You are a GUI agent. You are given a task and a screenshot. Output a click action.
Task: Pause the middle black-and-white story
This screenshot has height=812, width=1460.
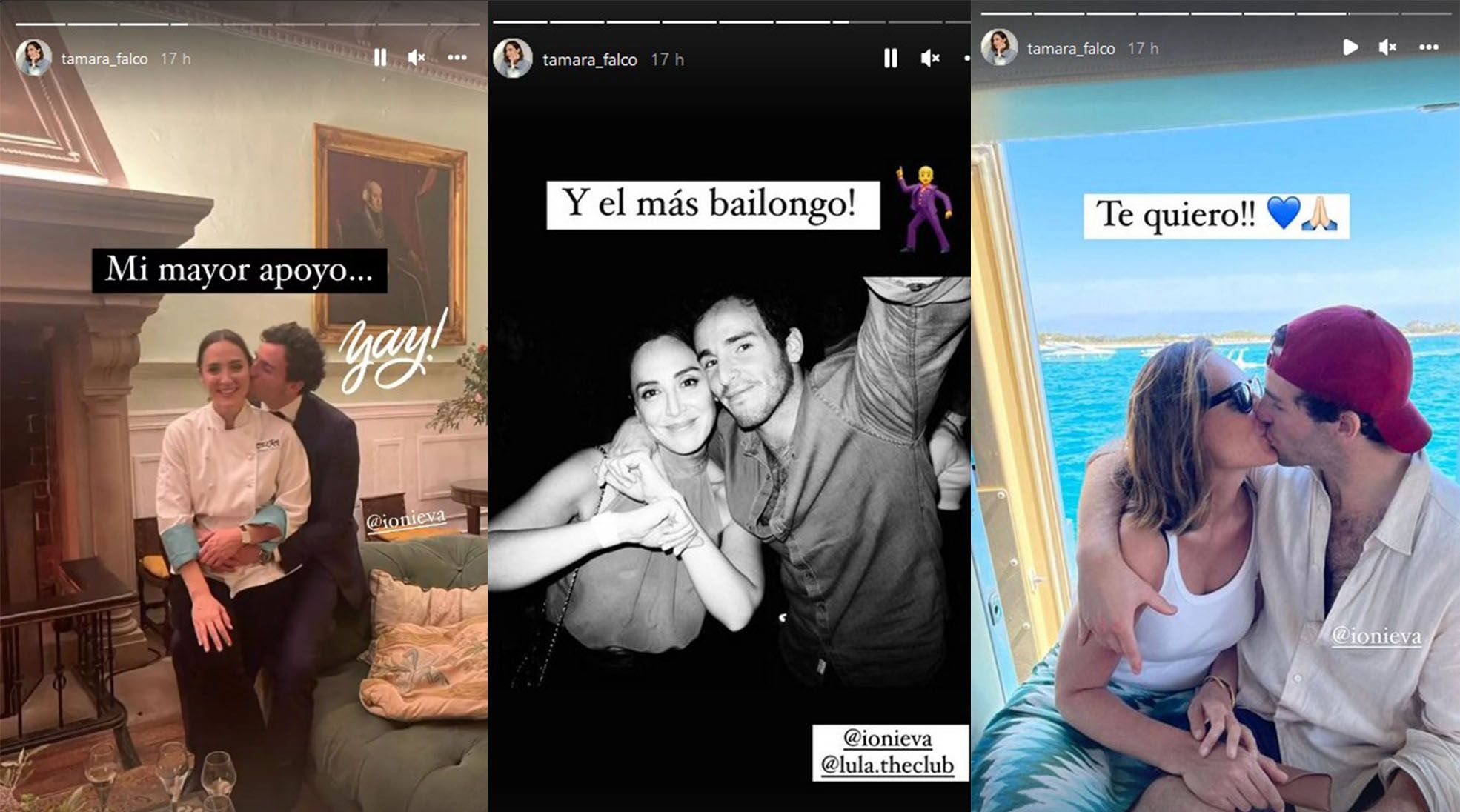[x=891, y=59]
